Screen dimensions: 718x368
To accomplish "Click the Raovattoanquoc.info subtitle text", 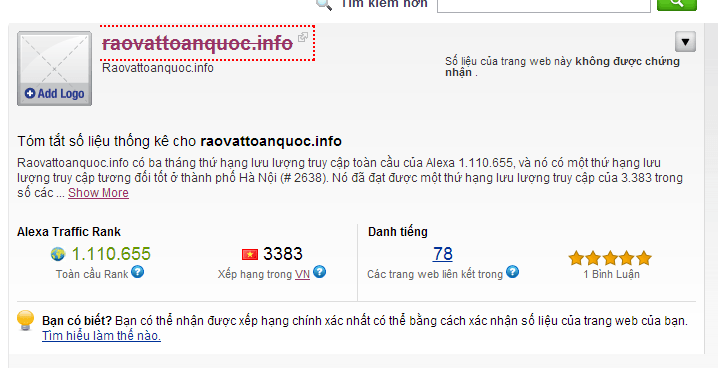I will click(x=158, y=68).
